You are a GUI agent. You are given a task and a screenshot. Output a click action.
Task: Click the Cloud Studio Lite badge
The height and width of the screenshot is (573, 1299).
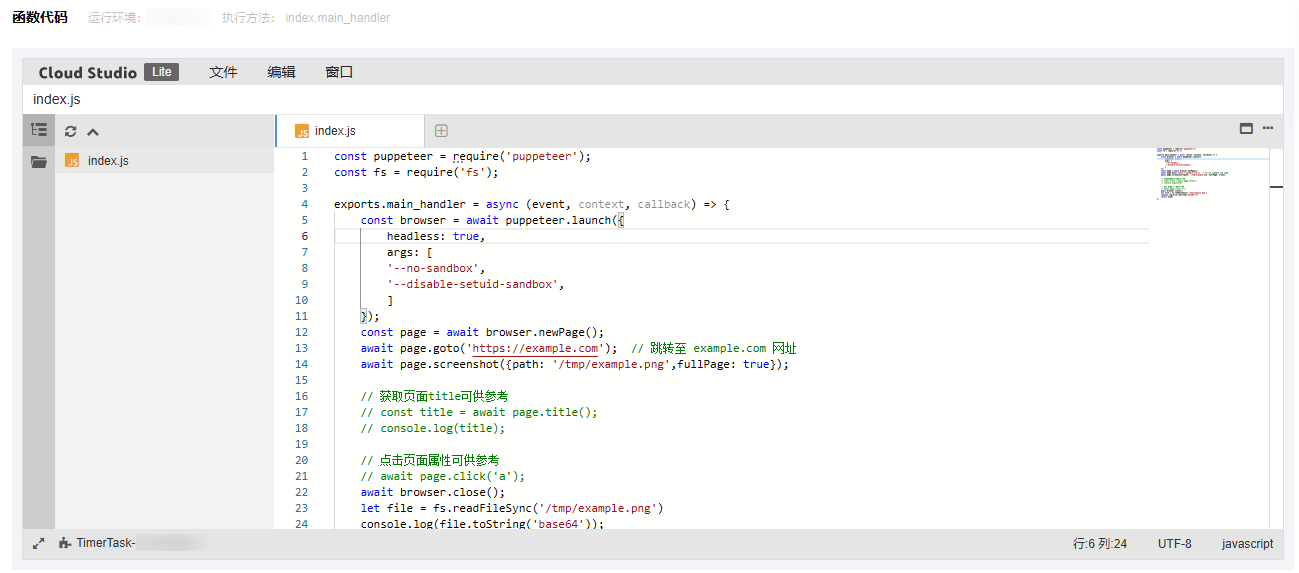[161, 72]
